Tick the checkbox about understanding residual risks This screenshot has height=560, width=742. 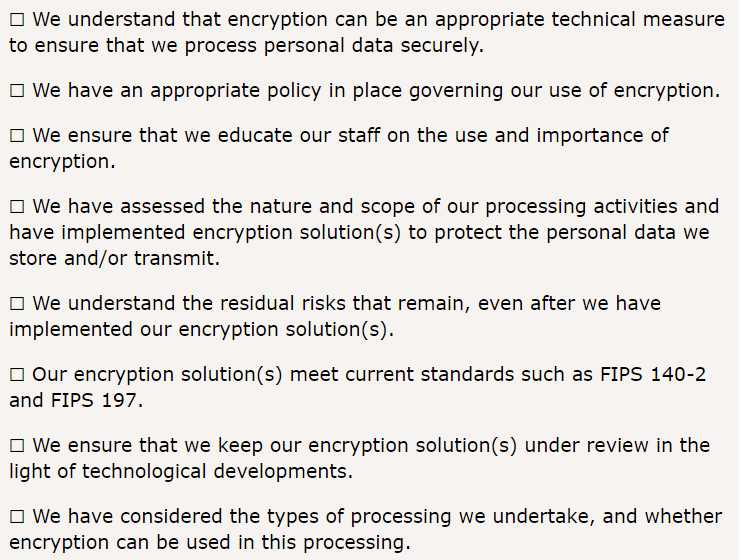tap(18, 303)
